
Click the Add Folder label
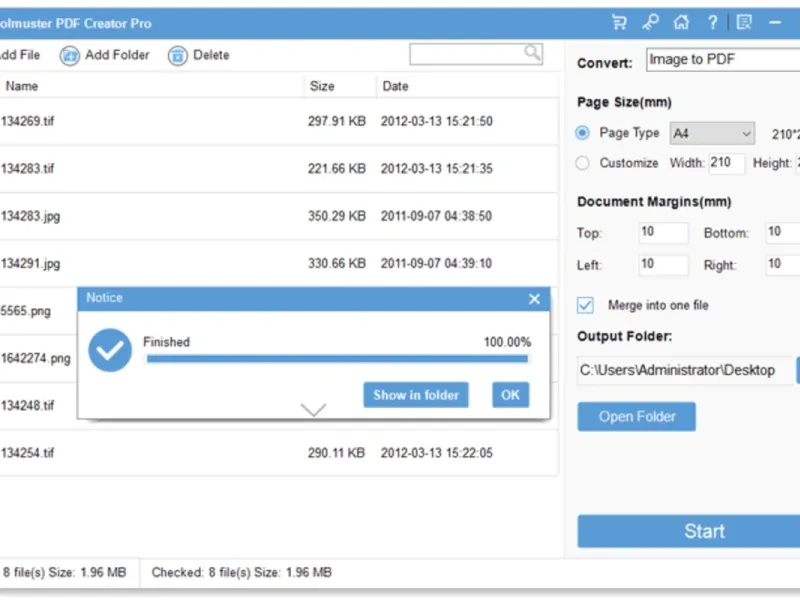point(117,55)
